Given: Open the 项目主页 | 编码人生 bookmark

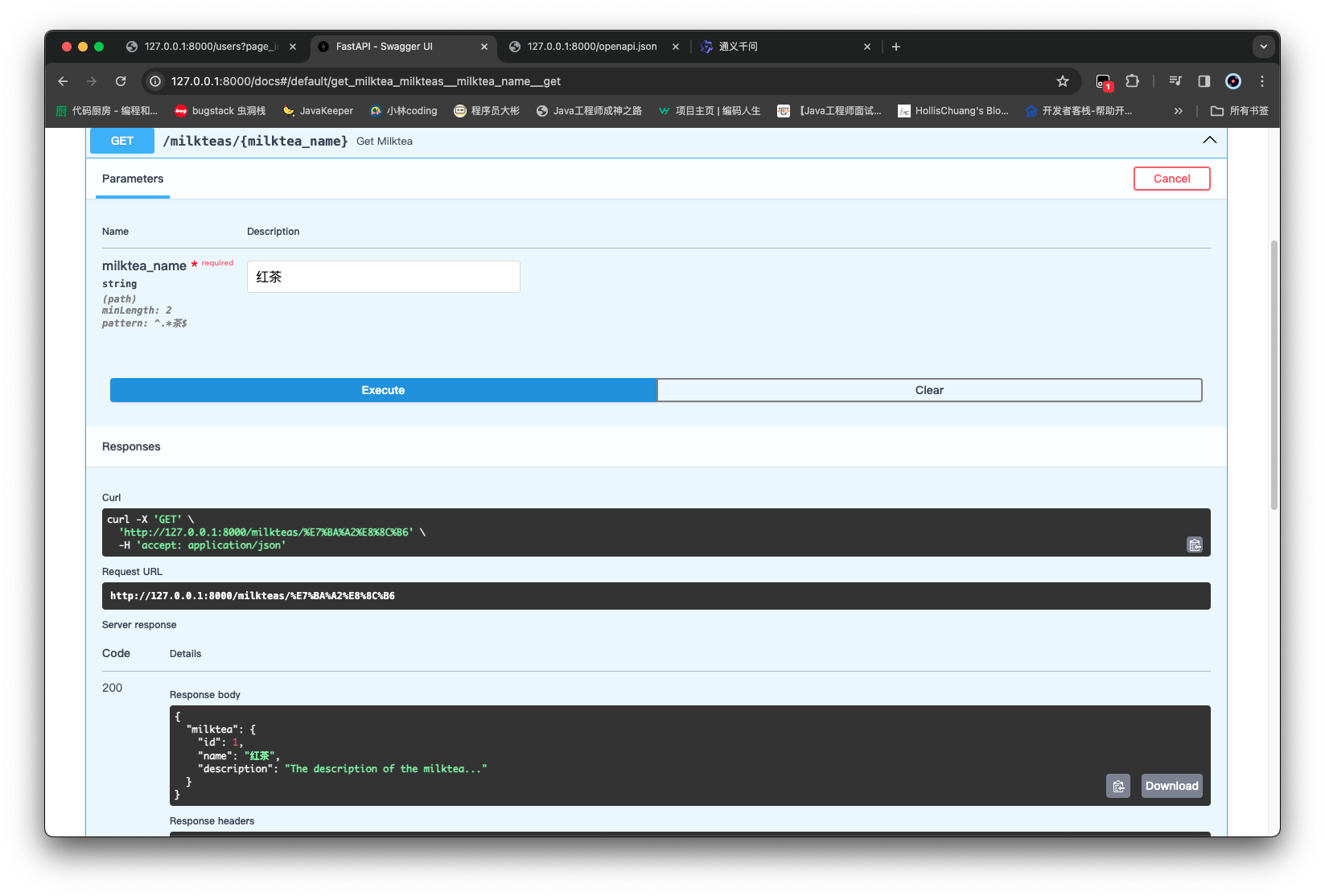Looking at the screenshot, I should tap(709, 111).
